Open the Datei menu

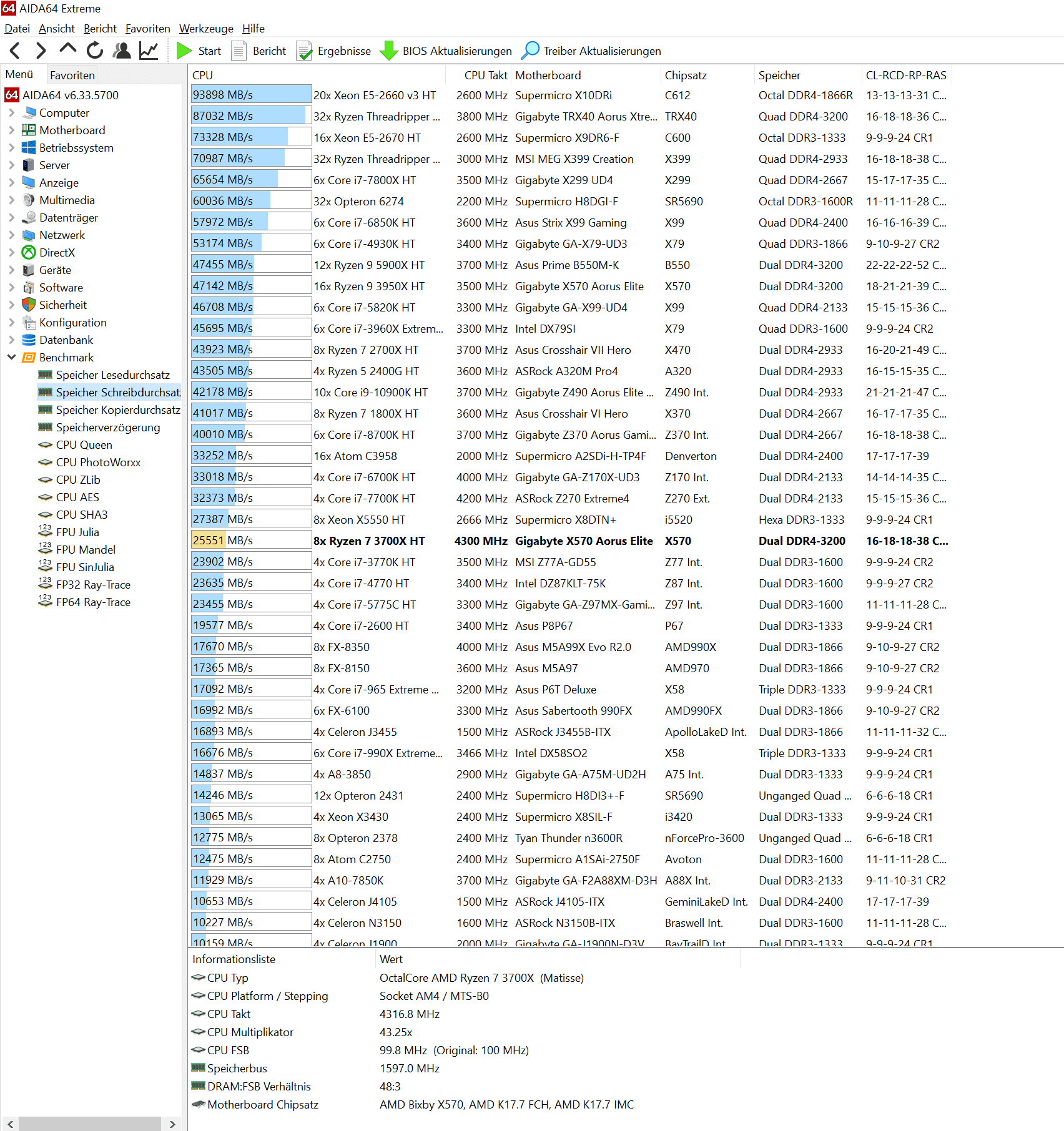(x=17, y=29)
